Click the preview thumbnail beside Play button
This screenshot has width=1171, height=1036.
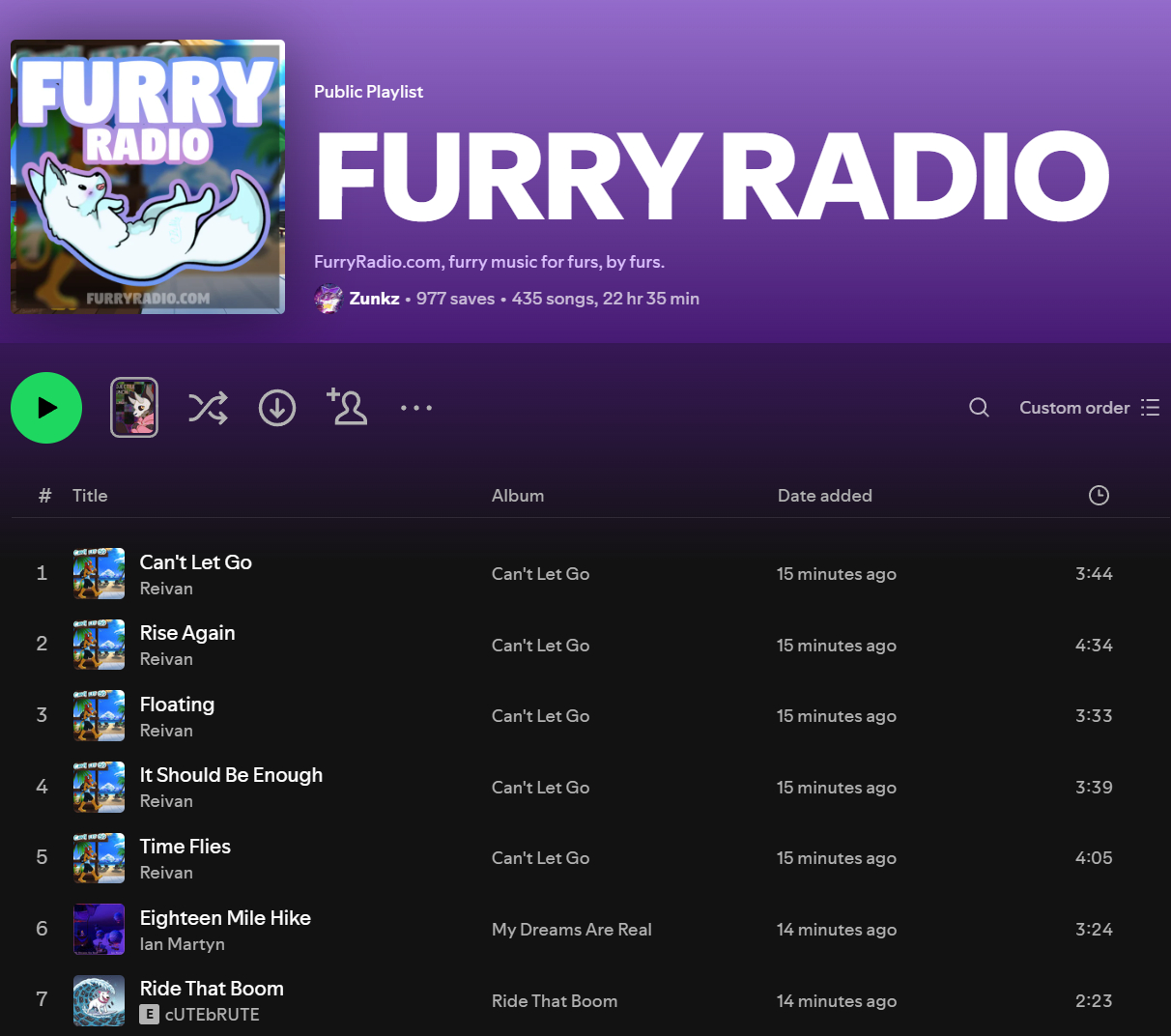(134, 408)
